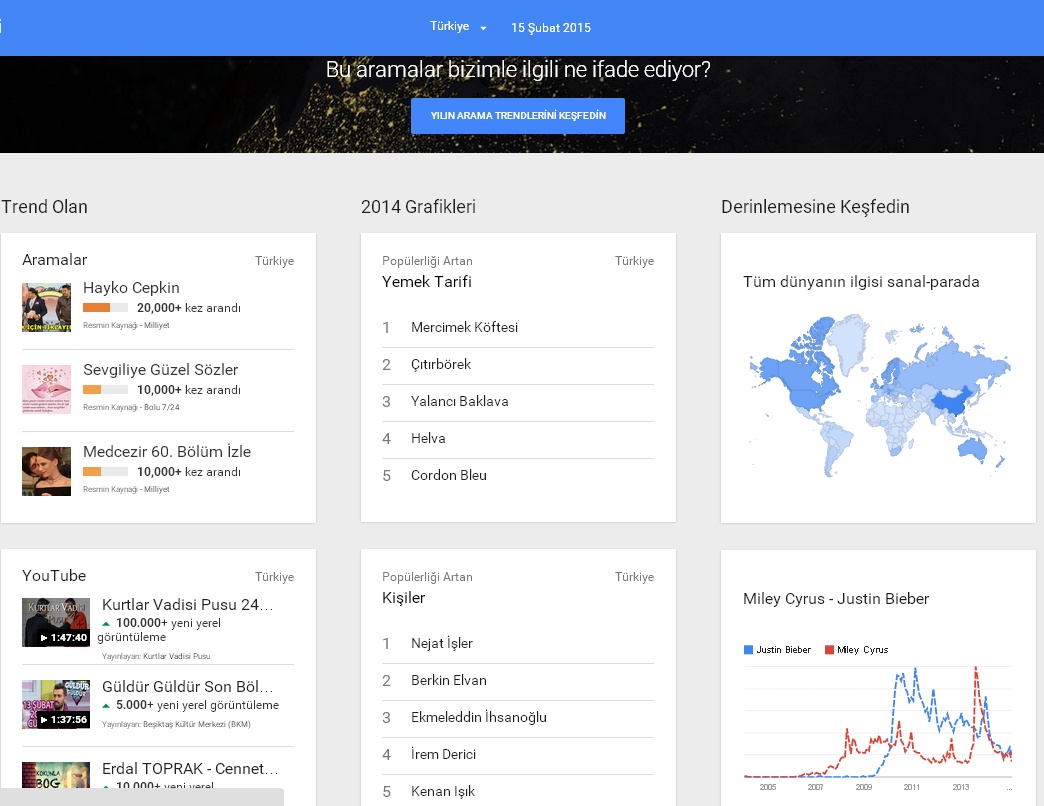Click Hayko Cepkin trending search title
The image size is (1044, 806).
pyautogui.click(x=131, y=288)
